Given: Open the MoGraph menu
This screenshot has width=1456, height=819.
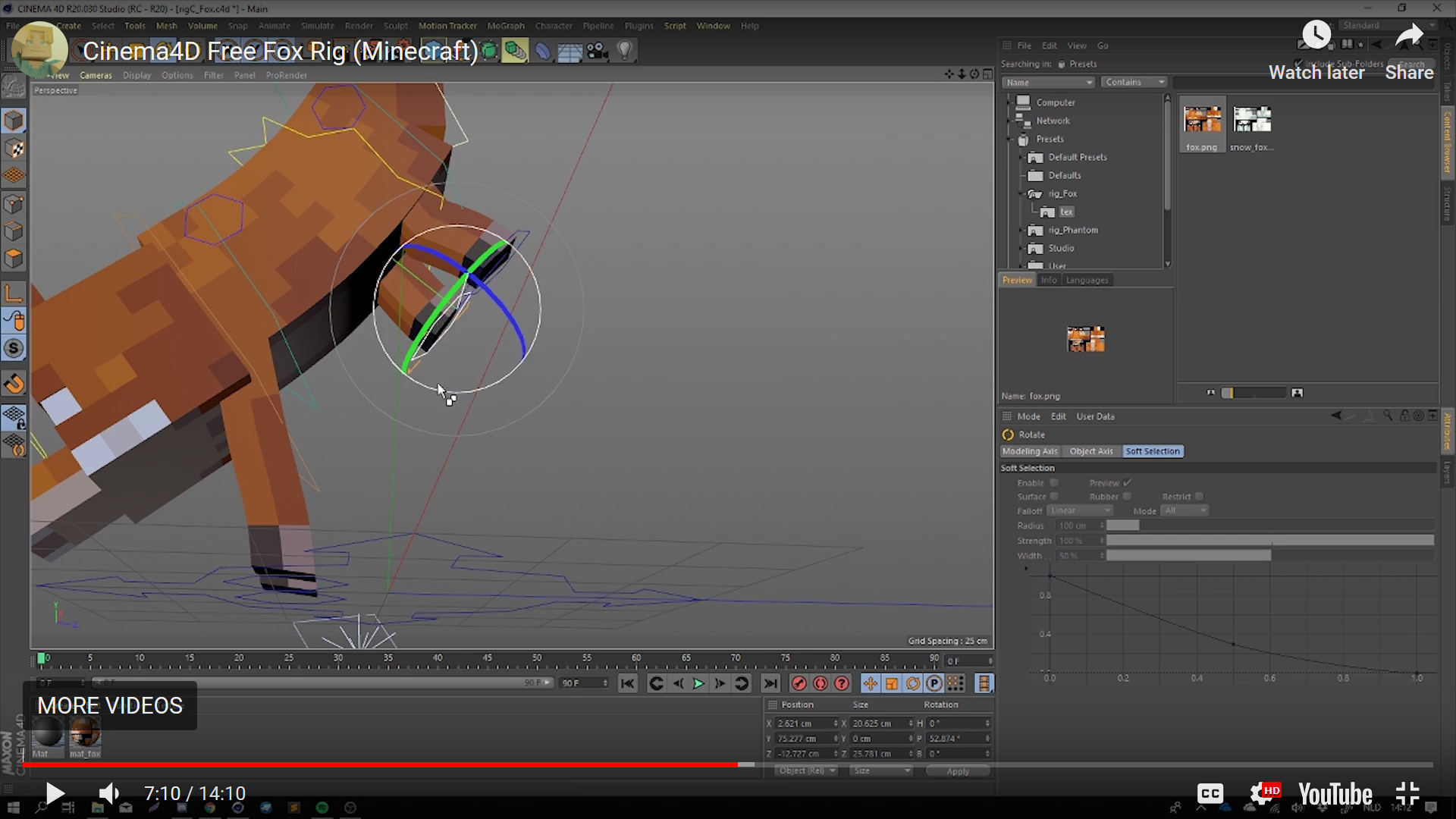Looking at the screenshot, I should click(x=506, y=26).
